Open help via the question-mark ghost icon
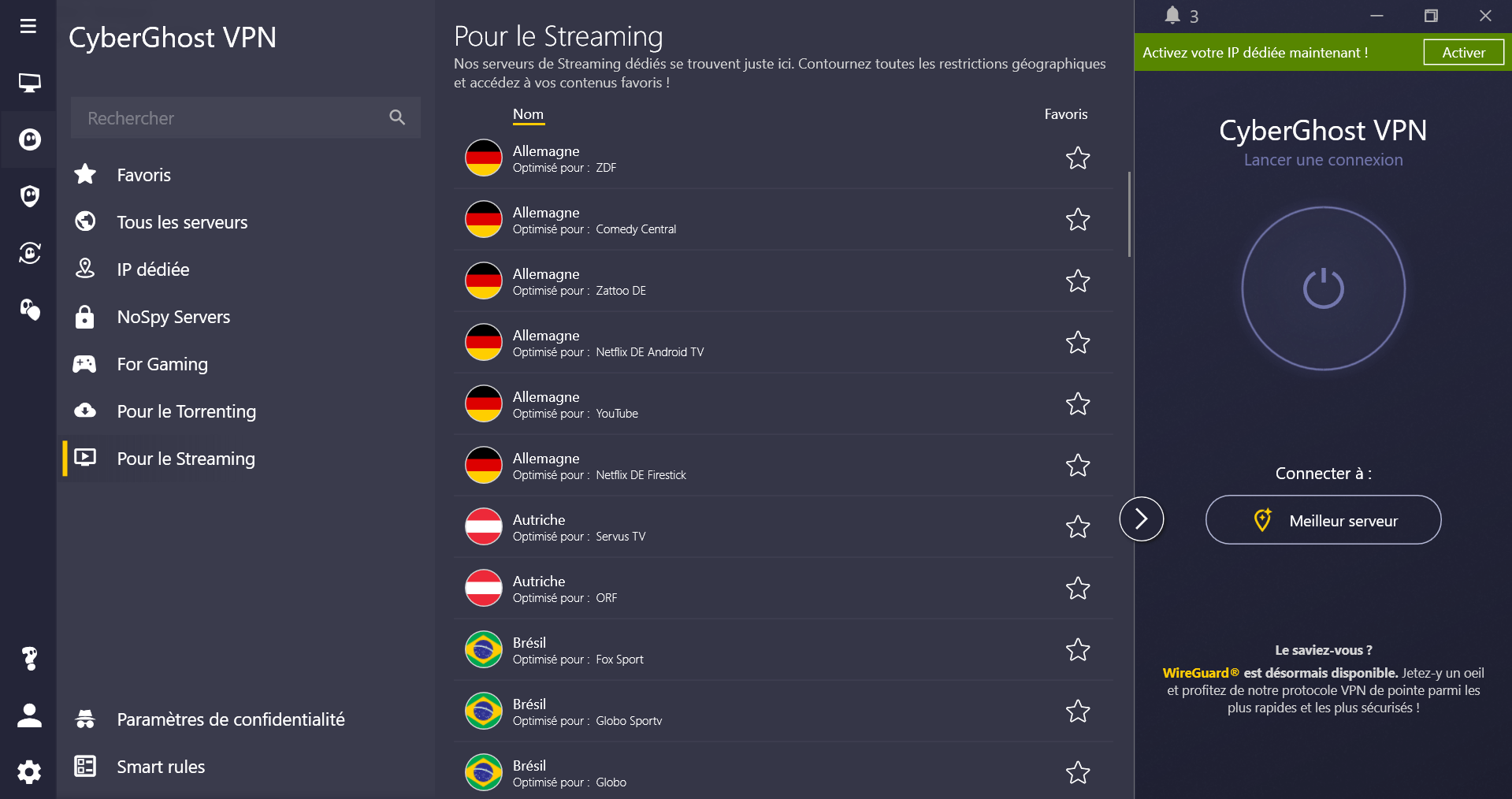Image resolution: width=1512 pixels, height=799 pixels. 29,659
